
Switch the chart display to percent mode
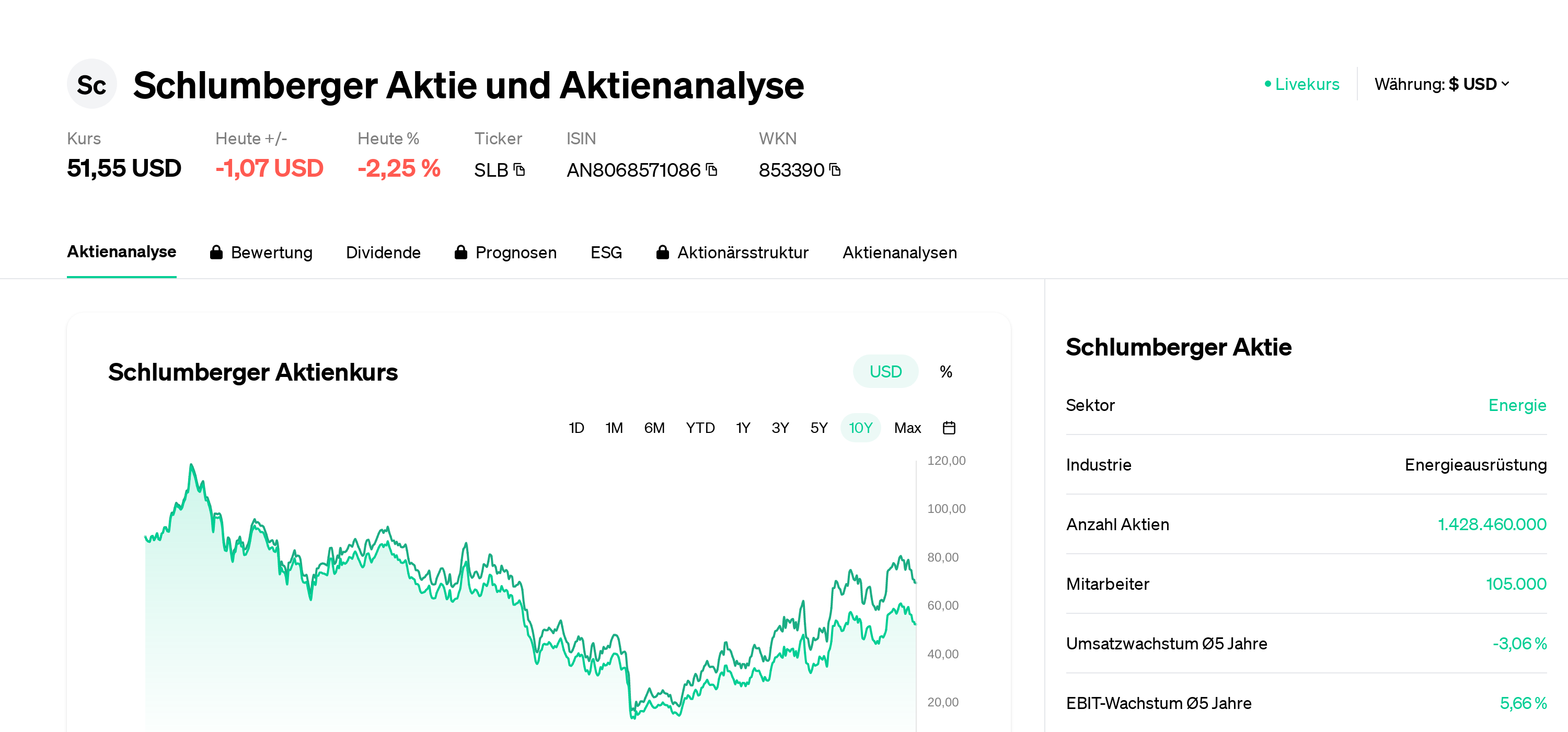[946, 371]
